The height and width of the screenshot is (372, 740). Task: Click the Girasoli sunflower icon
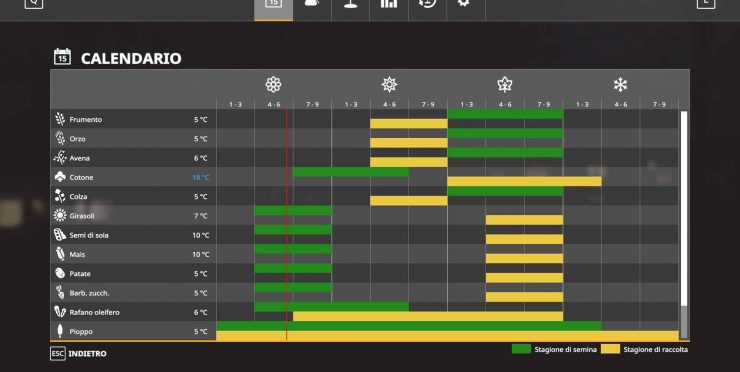click(x=60, y=216)
